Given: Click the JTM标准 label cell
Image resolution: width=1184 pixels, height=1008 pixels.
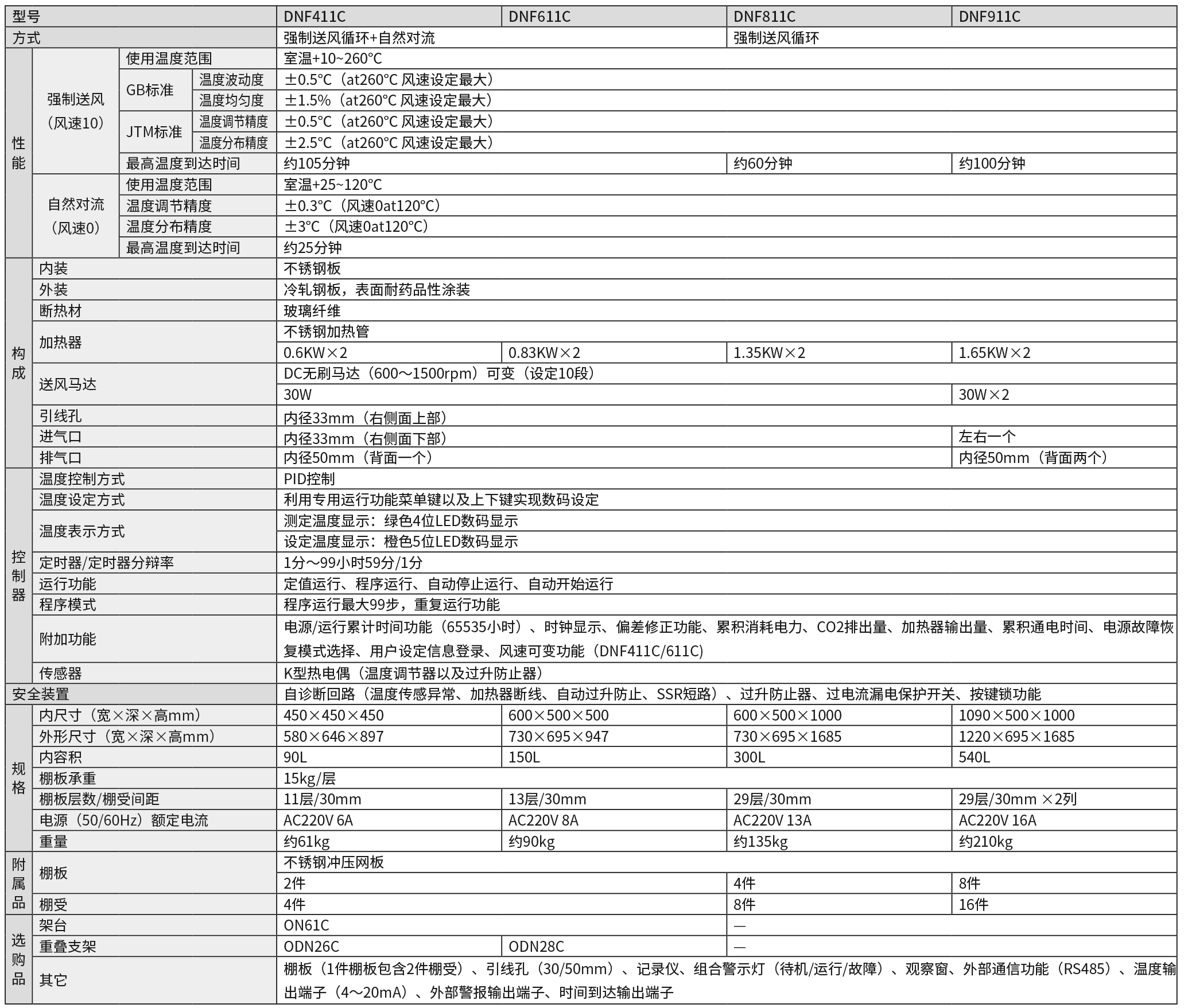Looking at the screenshot, I should 156,132.
